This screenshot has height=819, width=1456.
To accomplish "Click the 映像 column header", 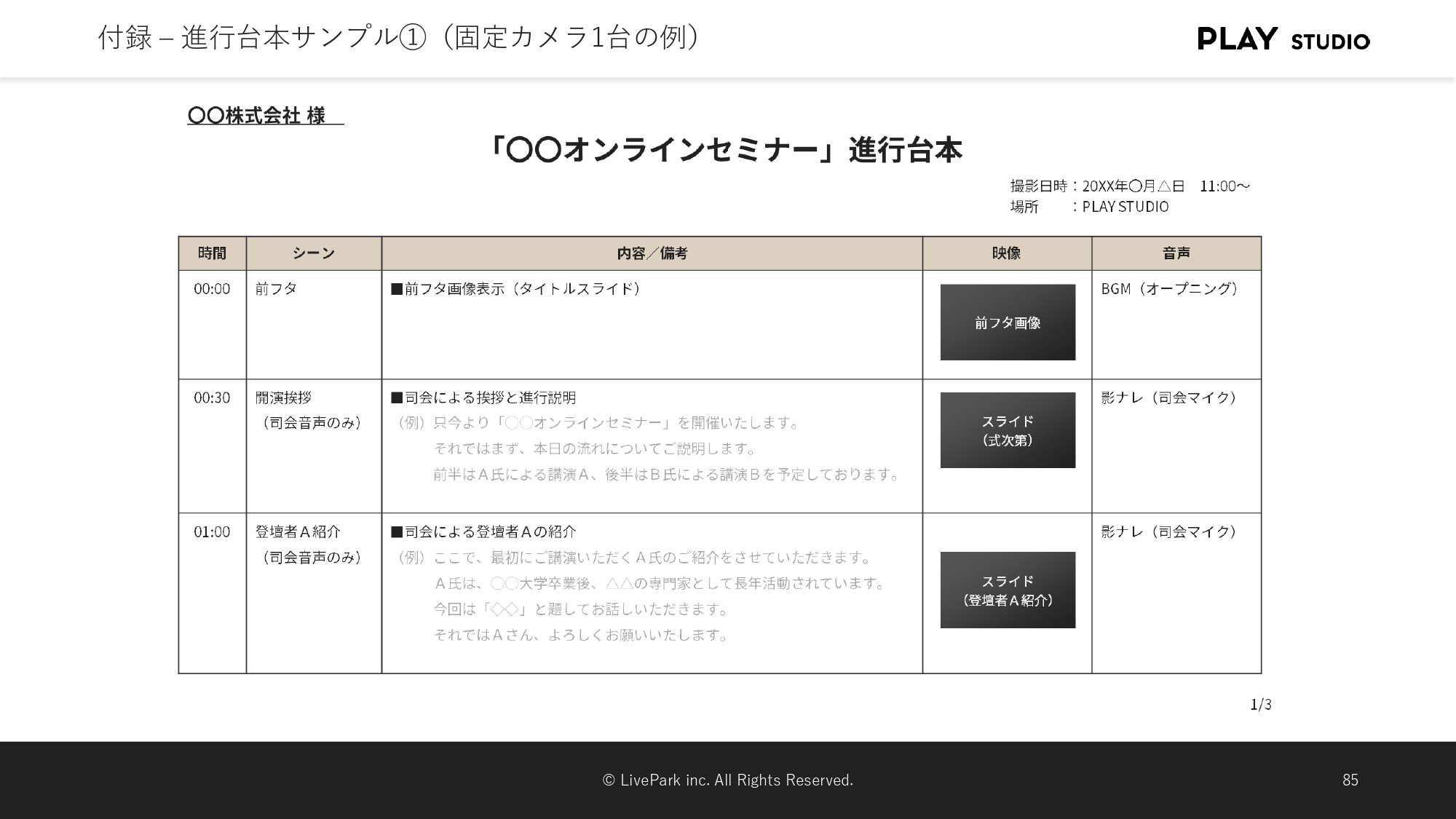I will [x=1007, y=253].
